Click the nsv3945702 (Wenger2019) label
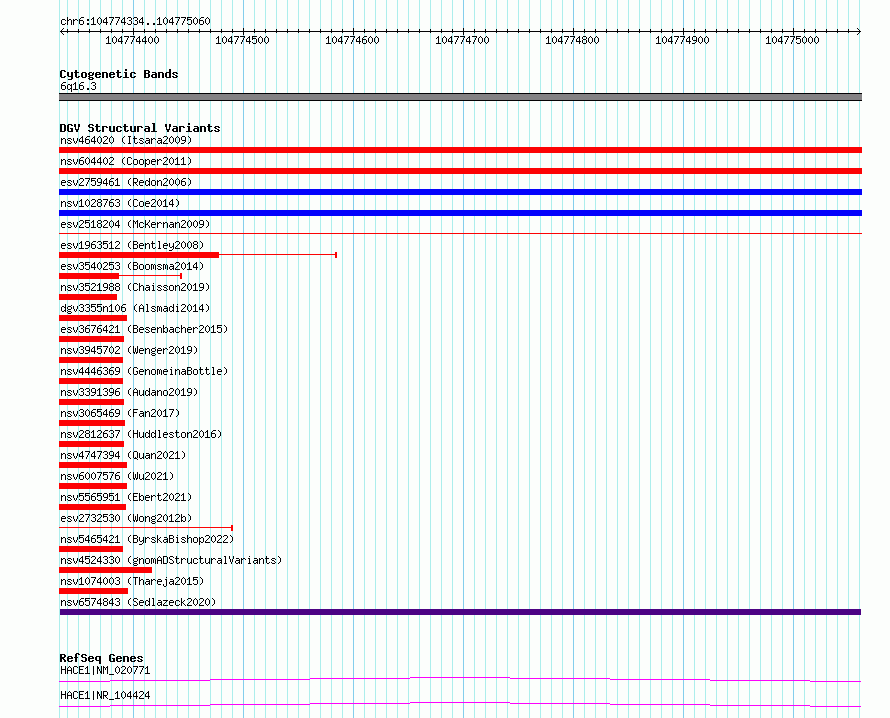The width and height of the screenshot is (890, 718). point(129,350)
